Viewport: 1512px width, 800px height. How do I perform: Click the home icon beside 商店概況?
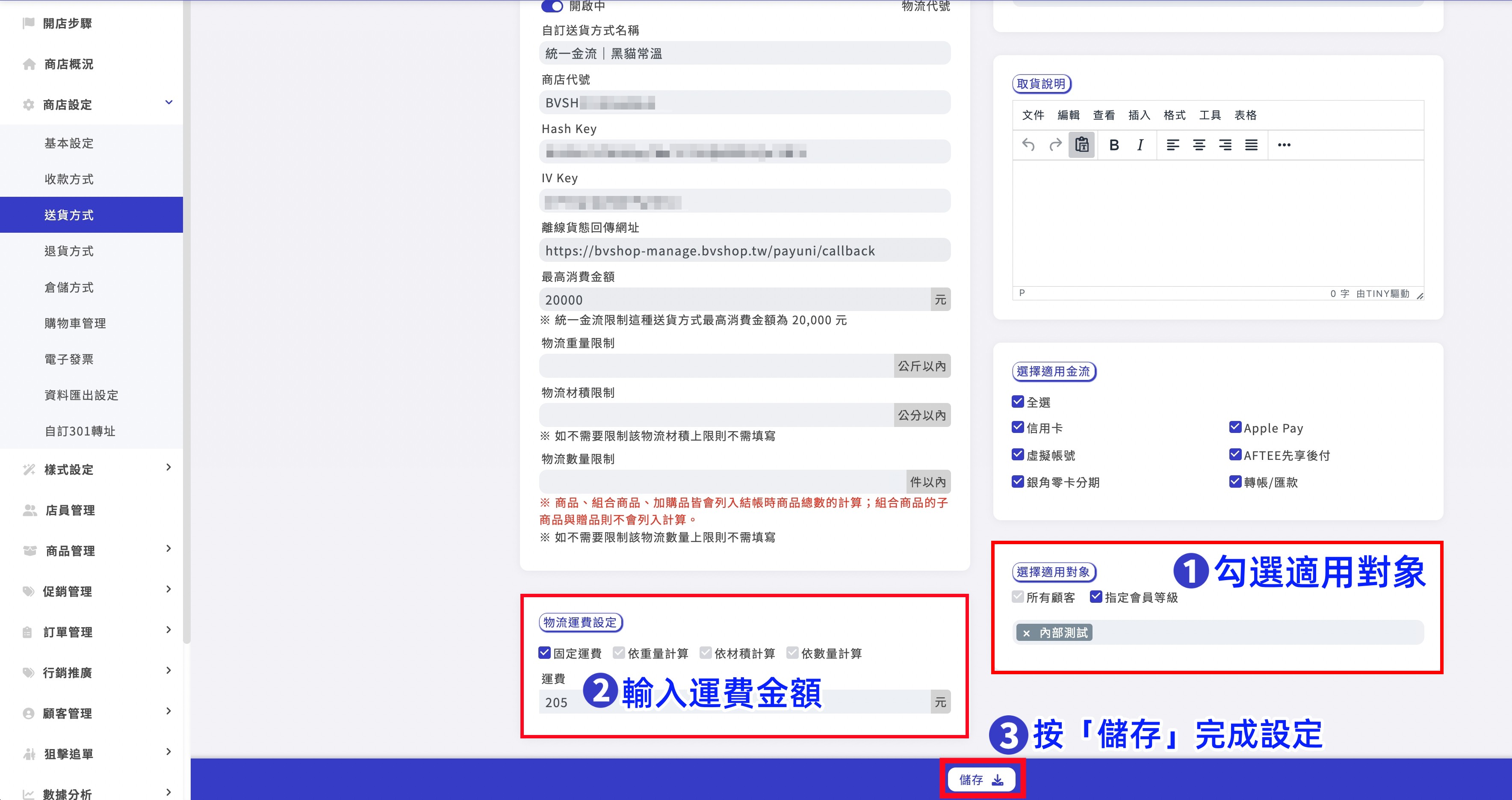tap(29, 64)
